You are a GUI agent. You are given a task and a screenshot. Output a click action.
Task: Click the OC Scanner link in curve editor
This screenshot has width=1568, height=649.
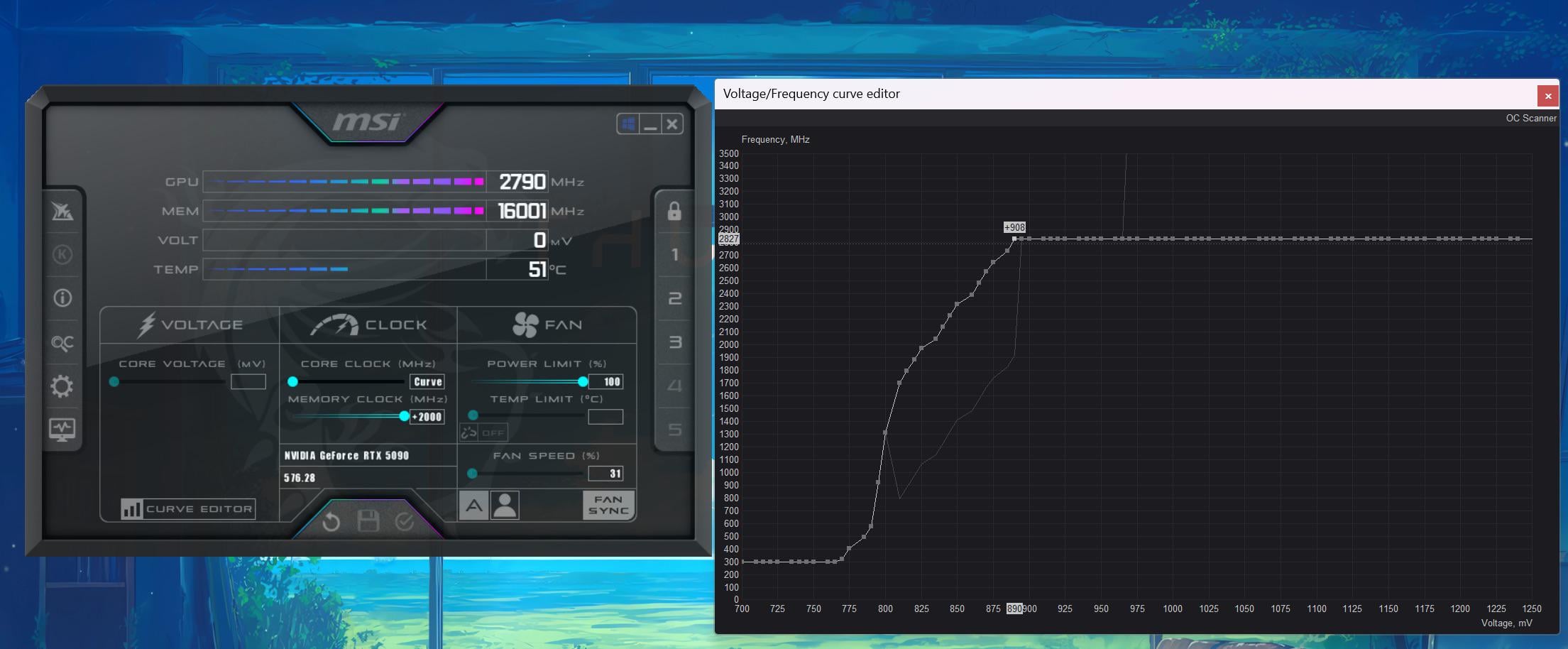coord(1531,118)
